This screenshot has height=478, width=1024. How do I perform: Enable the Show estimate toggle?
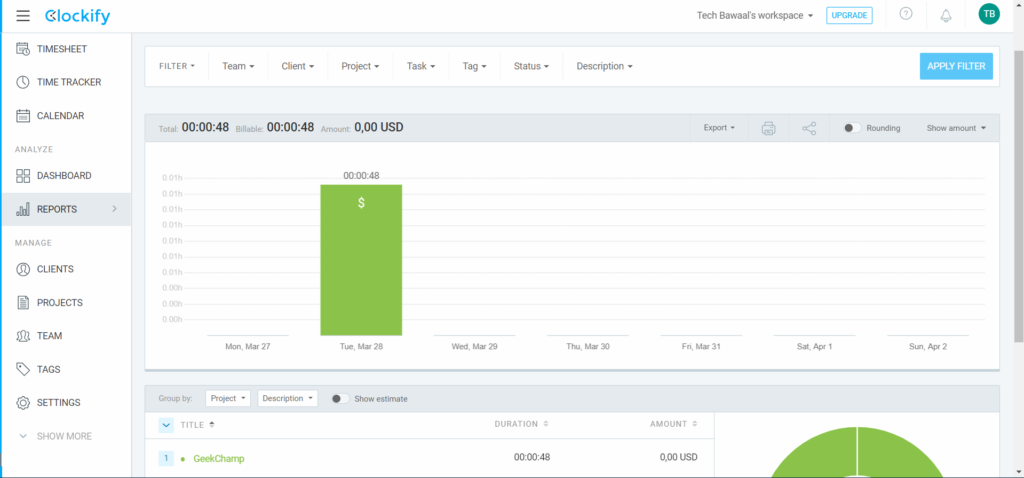340,398
